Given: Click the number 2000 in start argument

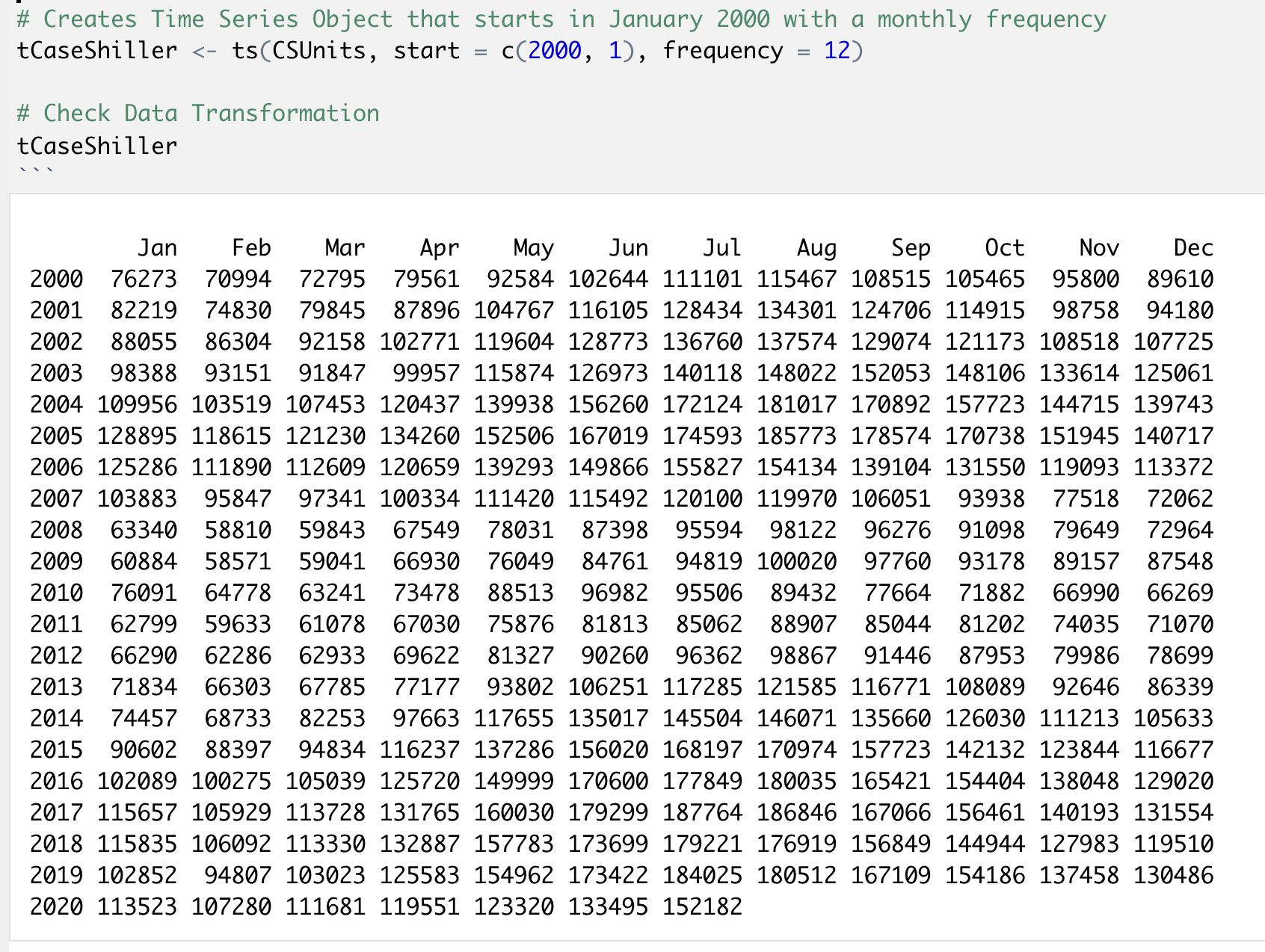Looking at the screenshot, I should click(x=554, y=51).
